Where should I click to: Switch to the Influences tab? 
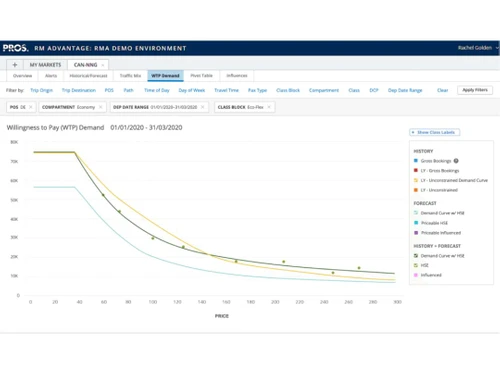(x=237, y=76)
